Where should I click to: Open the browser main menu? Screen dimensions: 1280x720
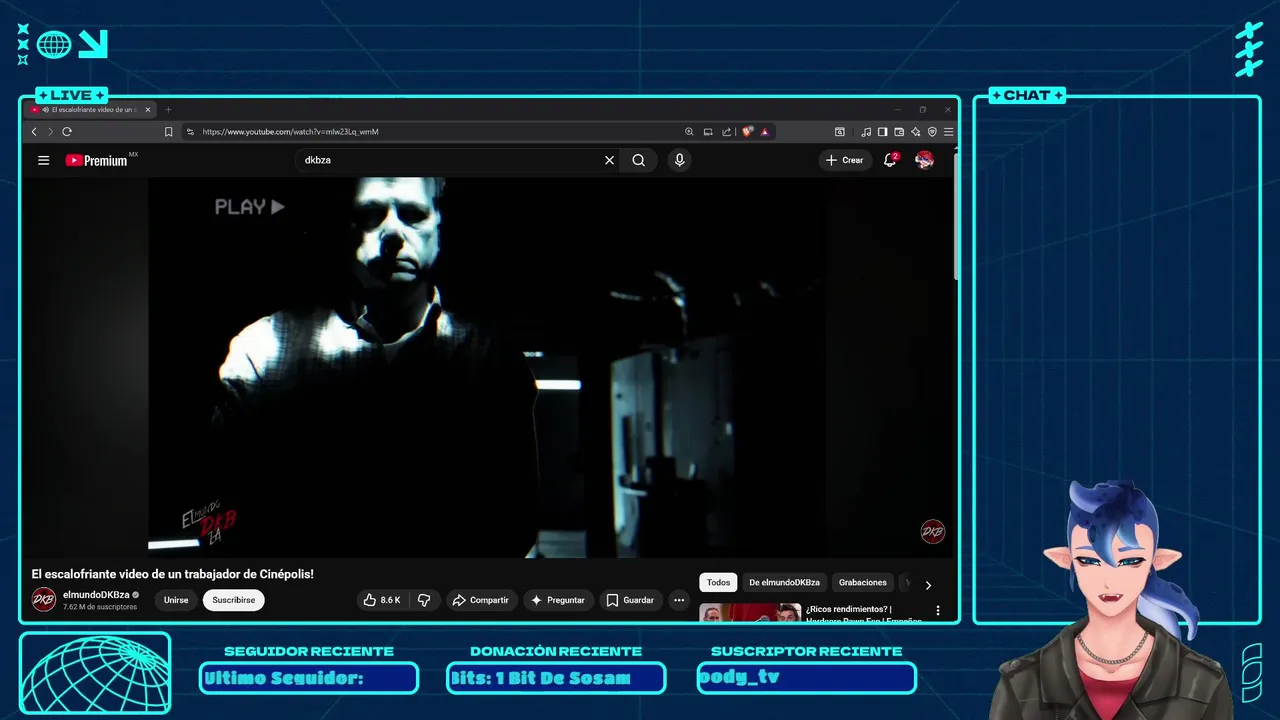[x=948, y=132]
